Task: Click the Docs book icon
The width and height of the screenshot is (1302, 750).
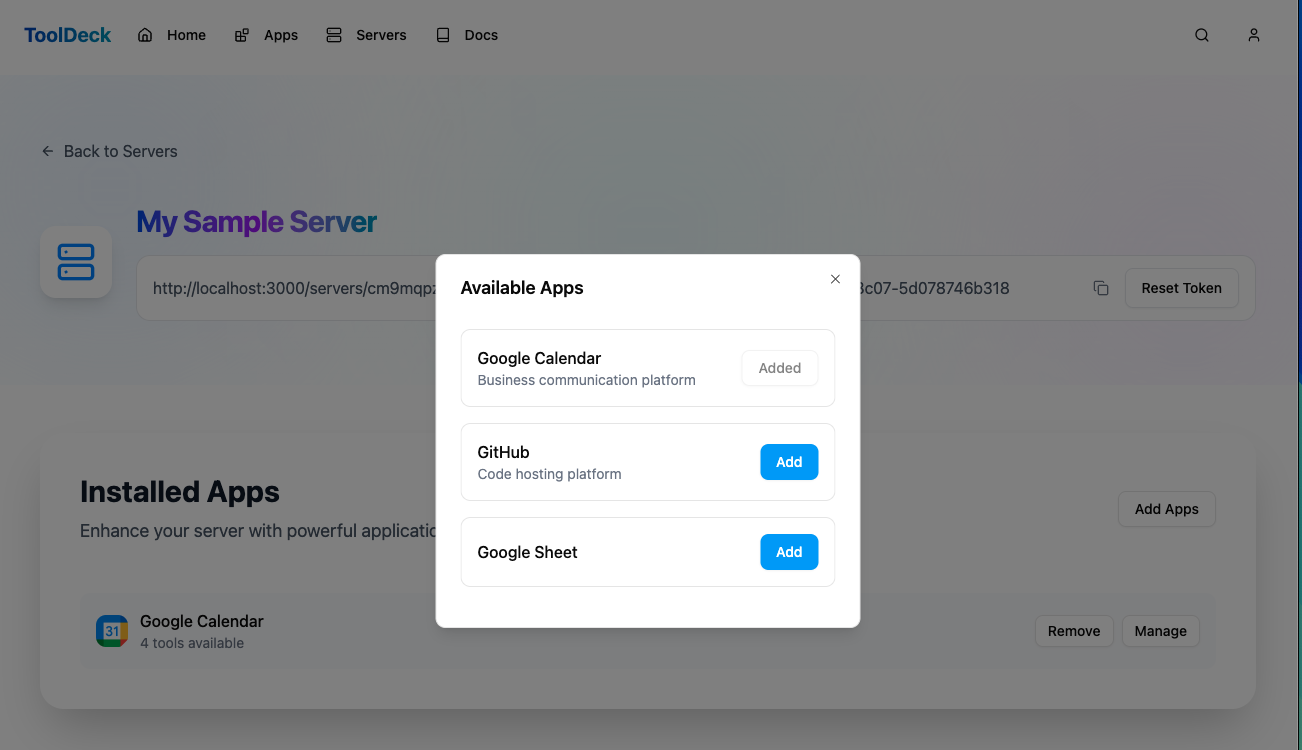Action: [443, 35]
